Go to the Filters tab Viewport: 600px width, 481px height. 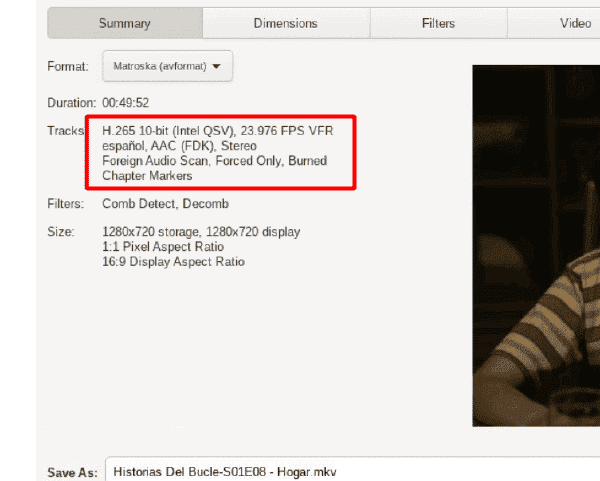tap(439, 23)
